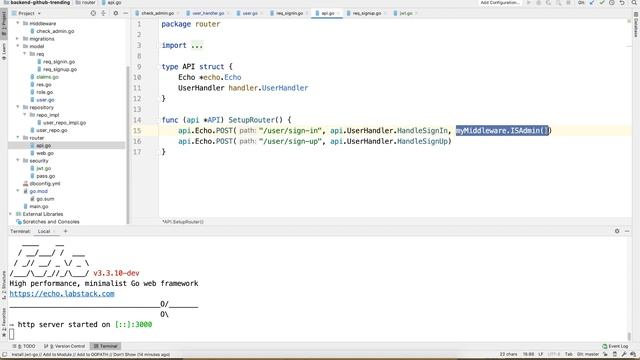Image resolution: width=640 pixels, height=360 pixels.
Task: Switch to req_signin.go tab
Action: tap(289, 13)
